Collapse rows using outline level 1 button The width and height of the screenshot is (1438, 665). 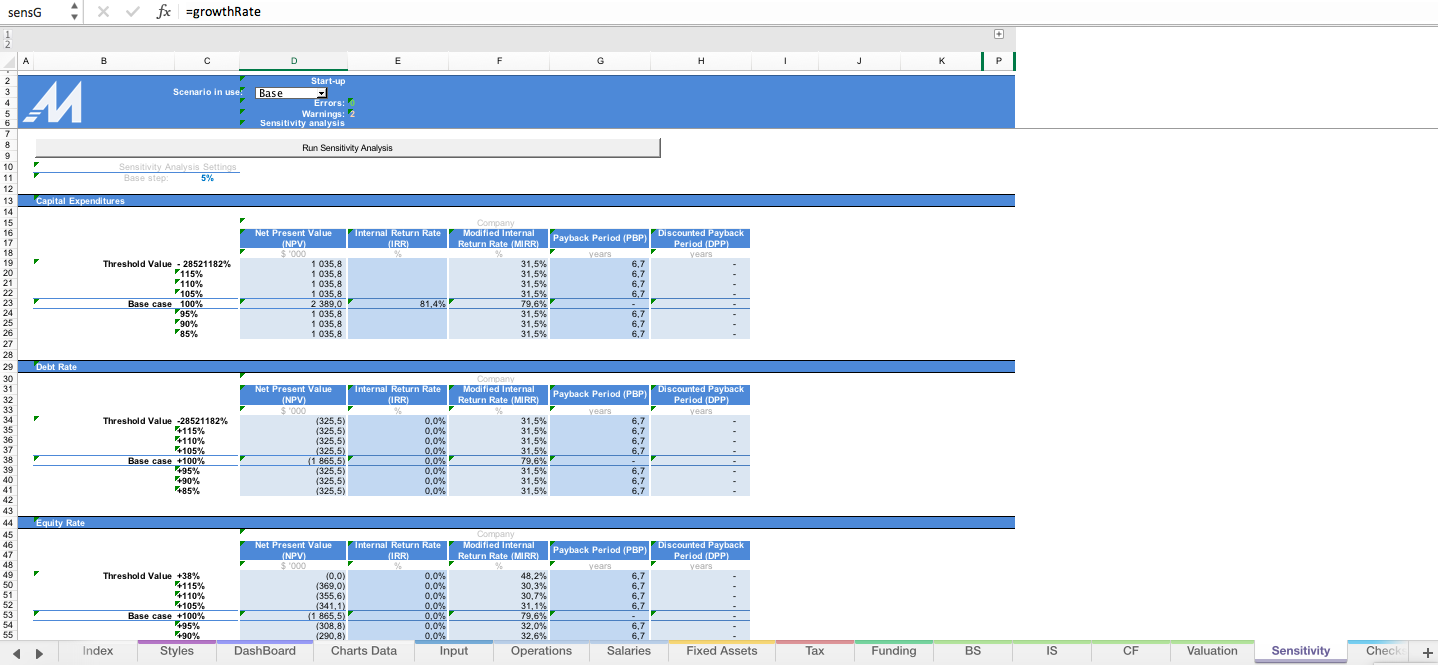coord(6,33)
